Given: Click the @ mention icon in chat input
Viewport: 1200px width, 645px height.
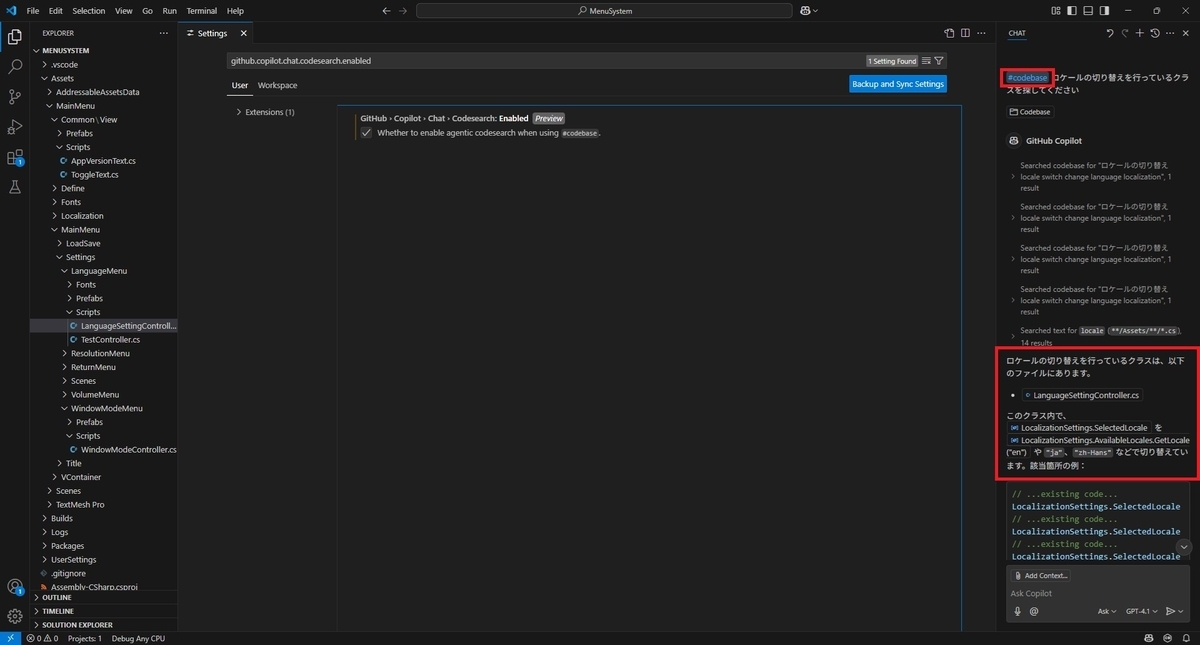Looking at the screenshot, I should tap(1032, 611).
